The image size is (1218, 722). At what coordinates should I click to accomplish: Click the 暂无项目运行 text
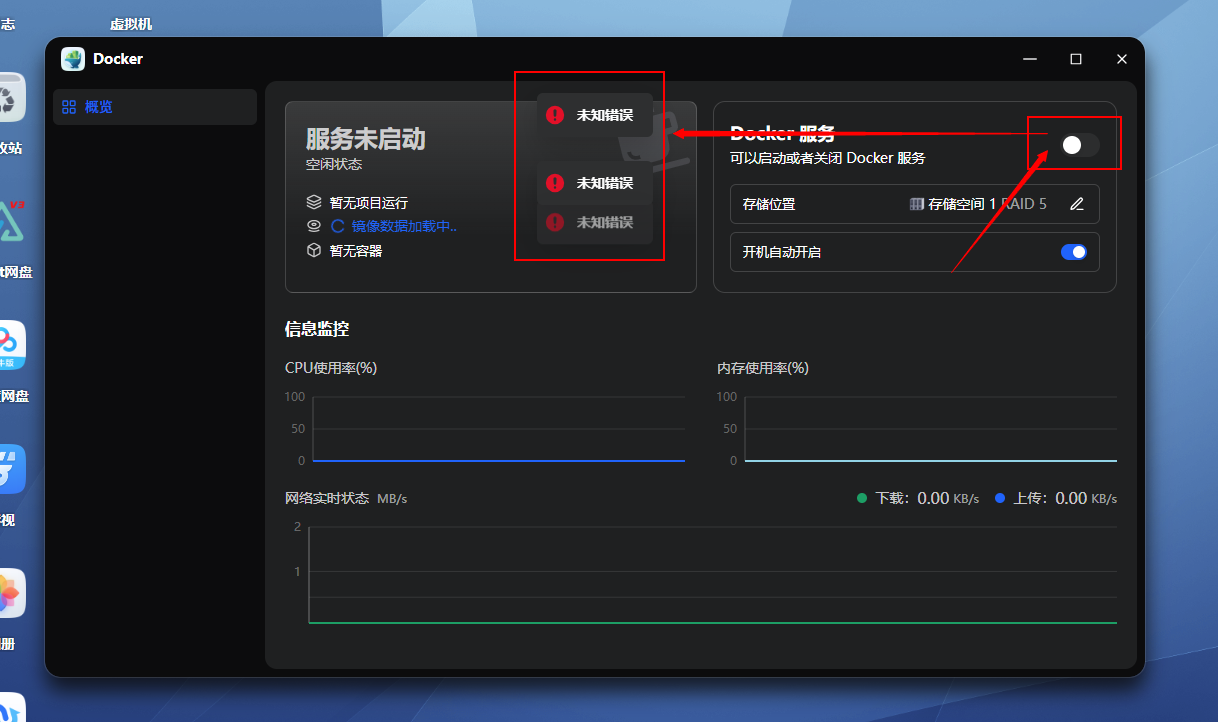tap(369, 203)
